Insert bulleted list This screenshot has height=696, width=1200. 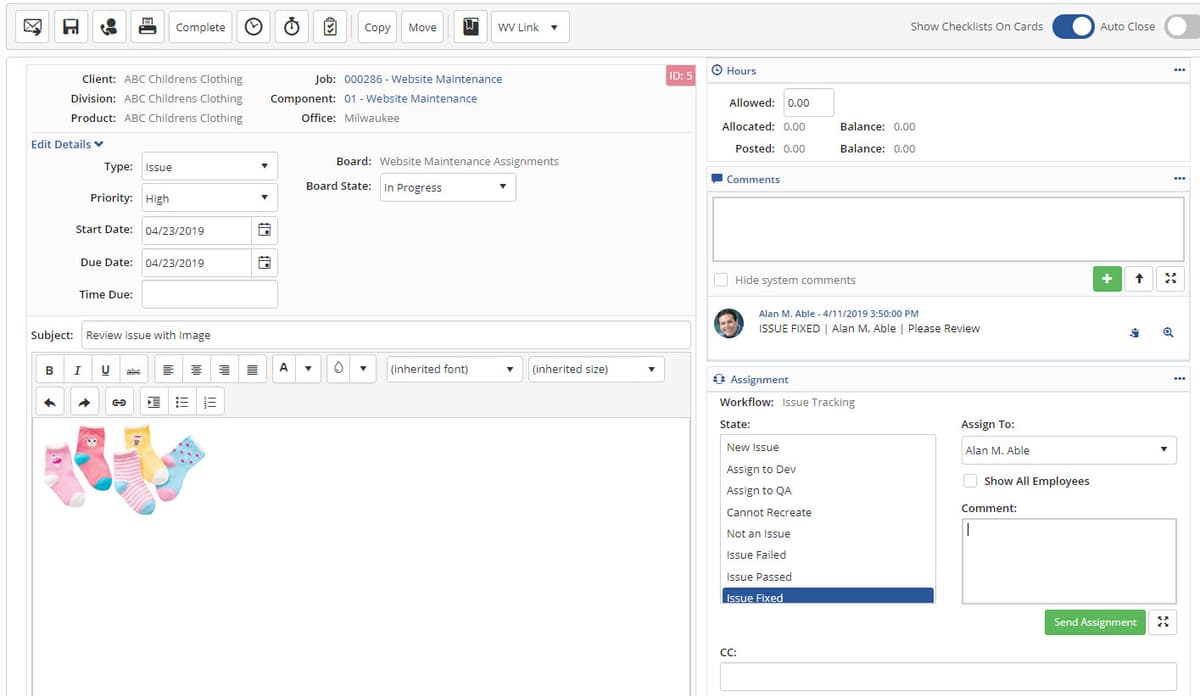[181, 402]
